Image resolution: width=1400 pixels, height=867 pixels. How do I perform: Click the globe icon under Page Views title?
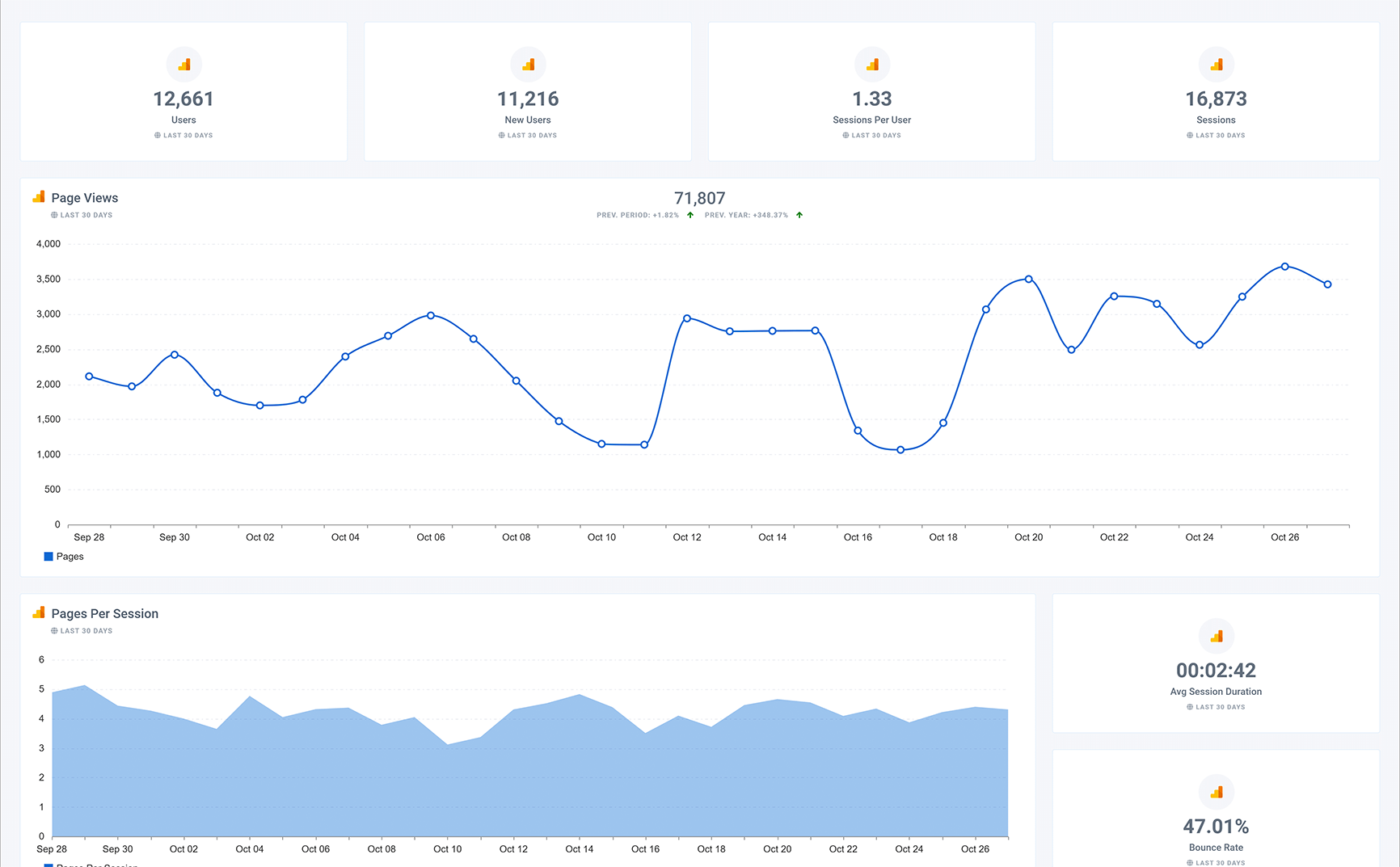pyautogui.click(x=54, y=215)
